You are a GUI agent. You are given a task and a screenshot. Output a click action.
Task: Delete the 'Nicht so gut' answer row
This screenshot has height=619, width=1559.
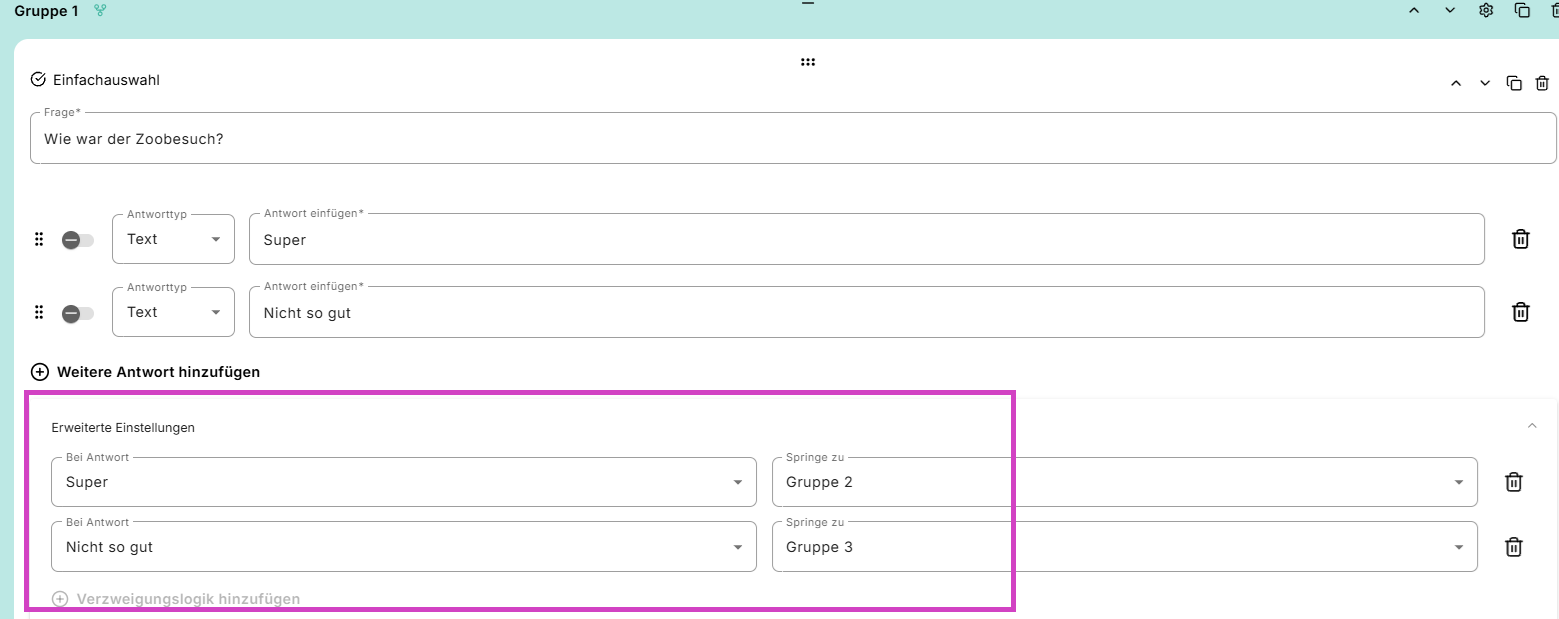coord(1520,312)
